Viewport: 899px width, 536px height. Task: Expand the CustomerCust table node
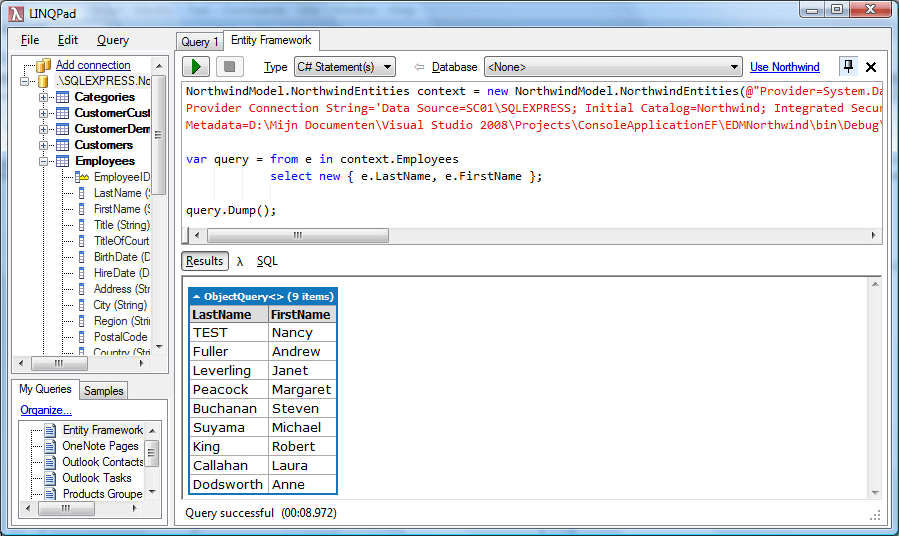tap(43, 113)
